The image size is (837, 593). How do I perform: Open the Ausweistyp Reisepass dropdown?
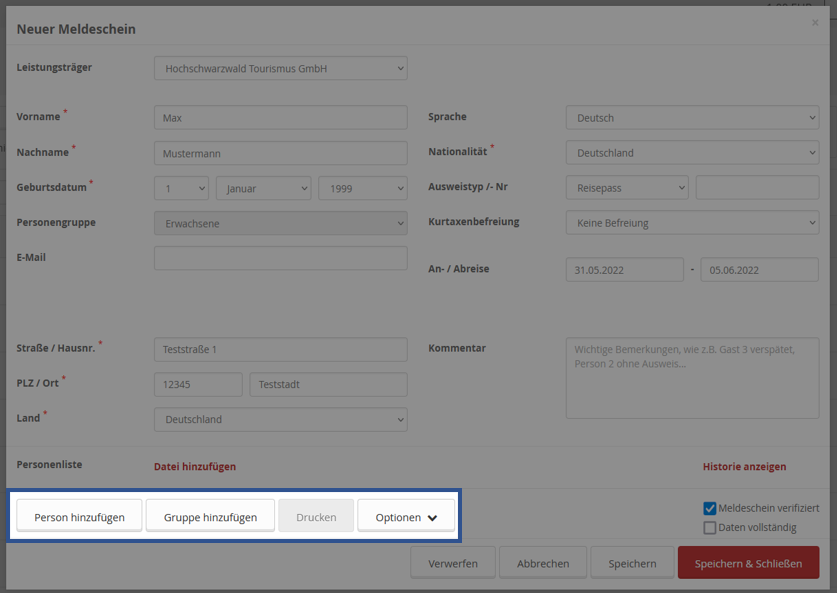tap(627, 188)
